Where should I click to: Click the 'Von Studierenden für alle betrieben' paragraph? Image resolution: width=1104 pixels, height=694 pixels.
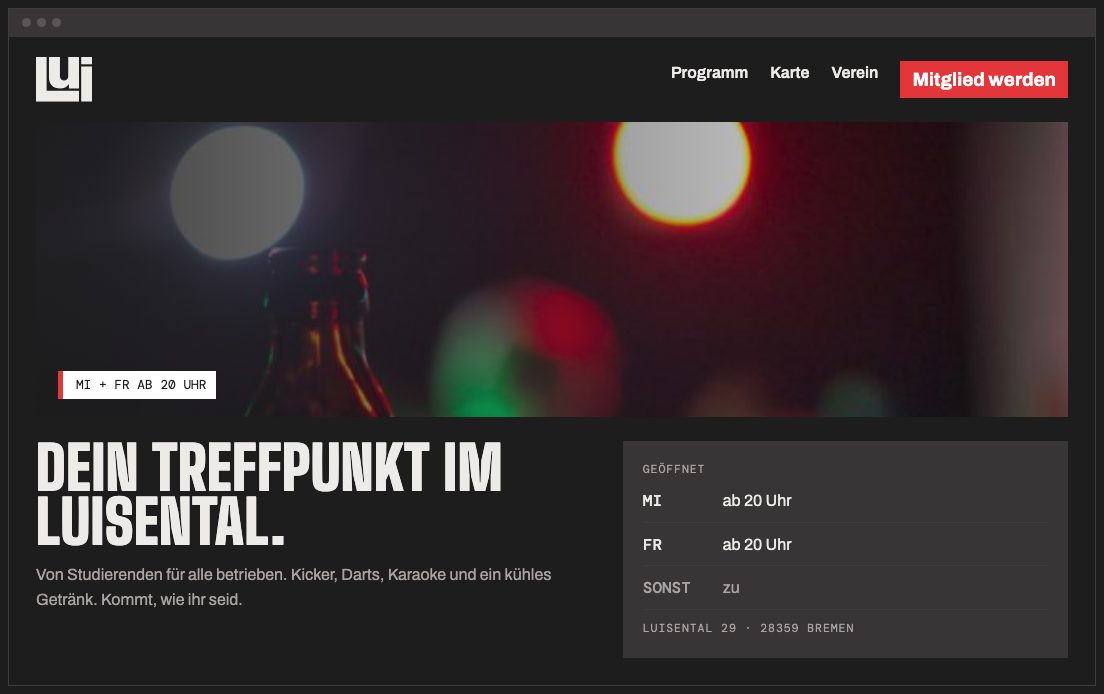(x=294, y=587)
